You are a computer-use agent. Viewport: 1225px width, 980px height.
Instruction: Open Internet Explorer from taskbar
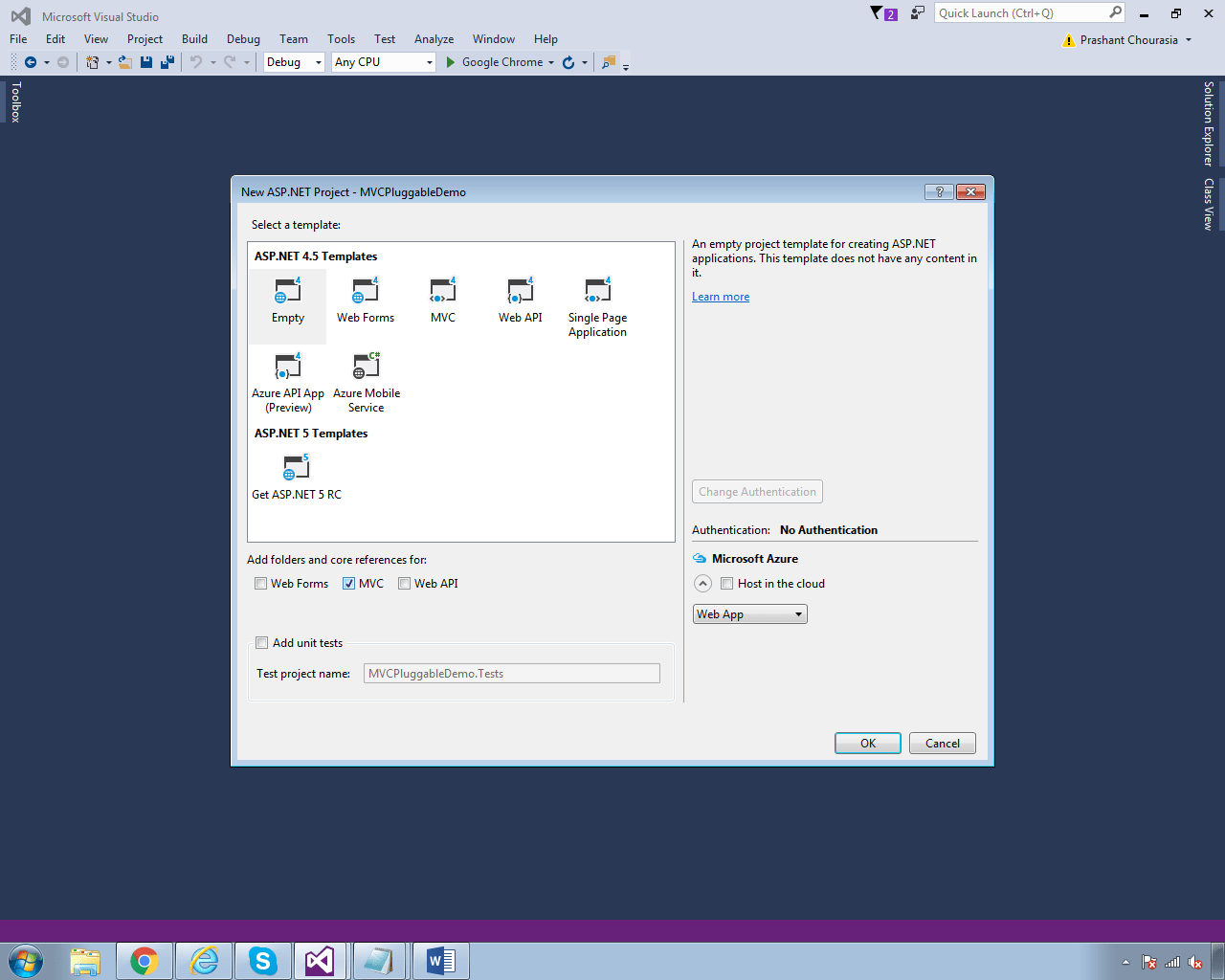coord(204,961)
